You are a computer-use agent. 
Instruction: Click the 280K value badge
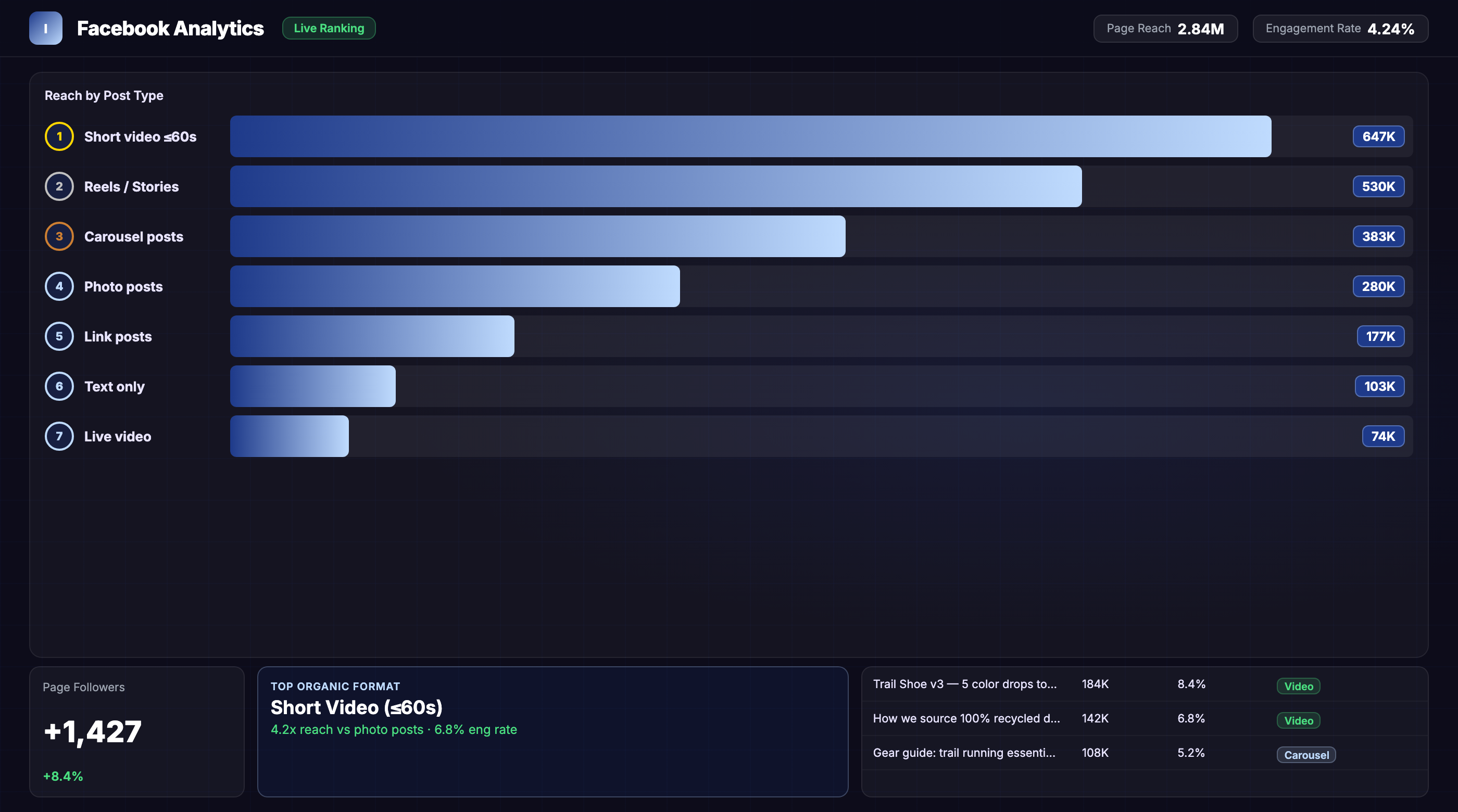pos(1378,286)
